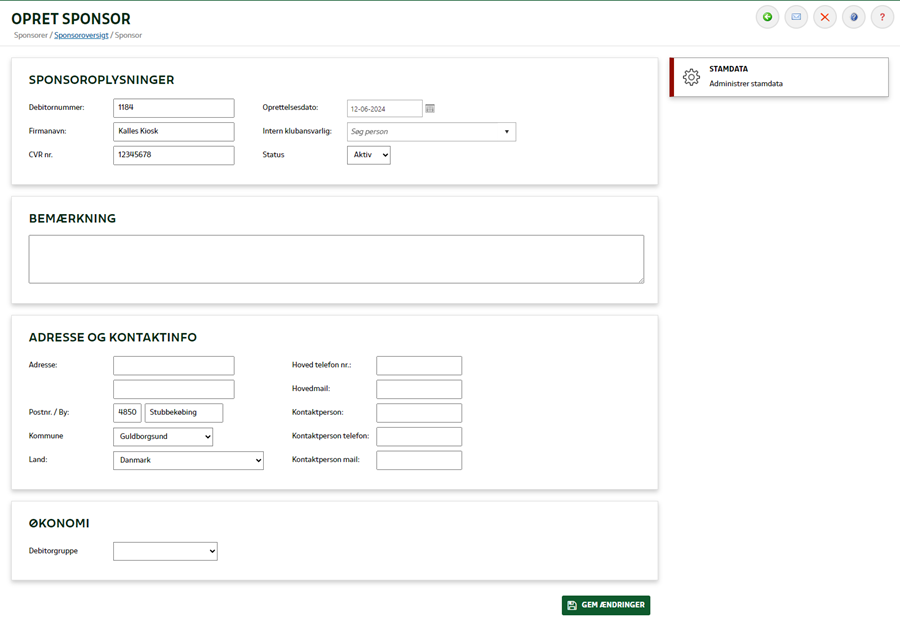Open the calendar picker for Oprettelsesdato
Viewport: 900px width, 626px height.
430,108
